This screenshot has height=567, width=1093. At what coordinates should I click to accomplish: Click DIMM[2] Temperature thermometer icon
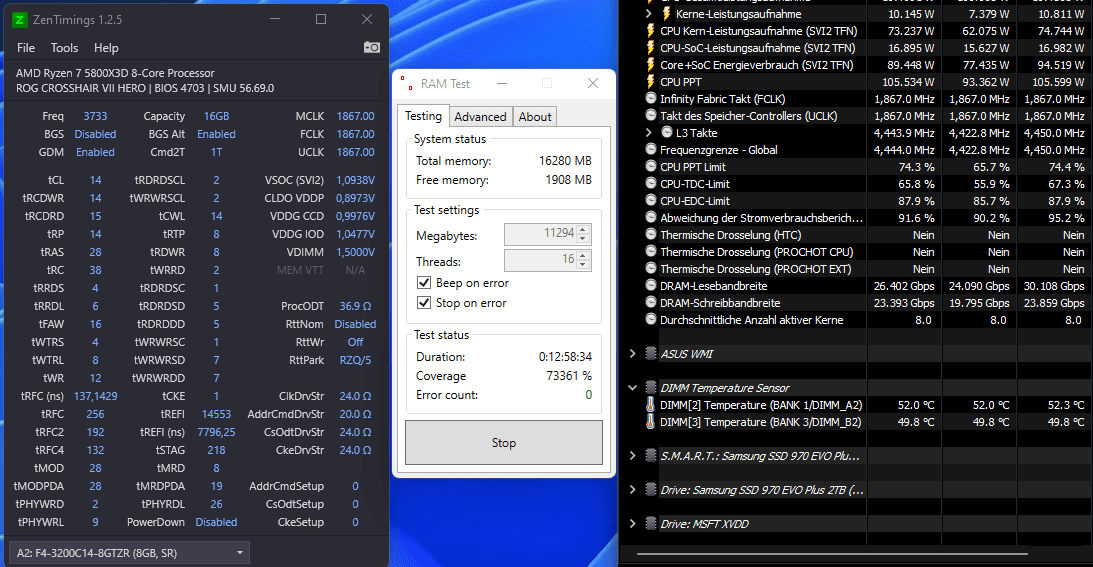[650, 405]
